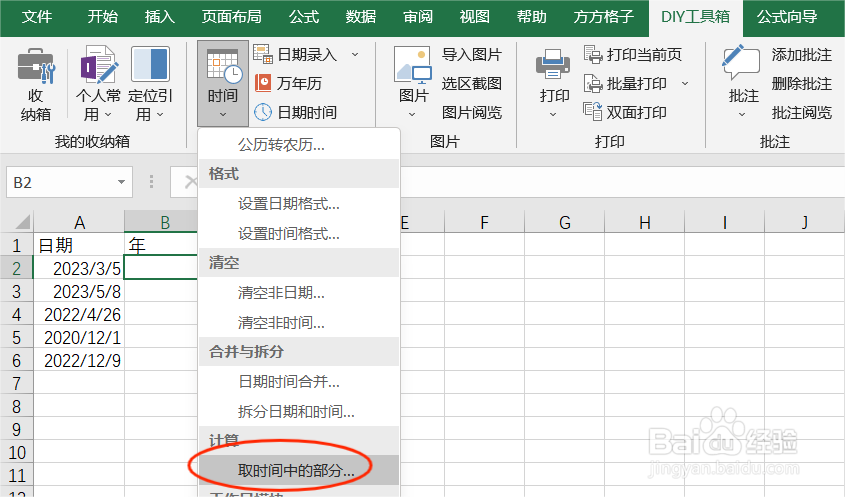Choose 取时间中的部分... menu item

click(x=299, y=470)
